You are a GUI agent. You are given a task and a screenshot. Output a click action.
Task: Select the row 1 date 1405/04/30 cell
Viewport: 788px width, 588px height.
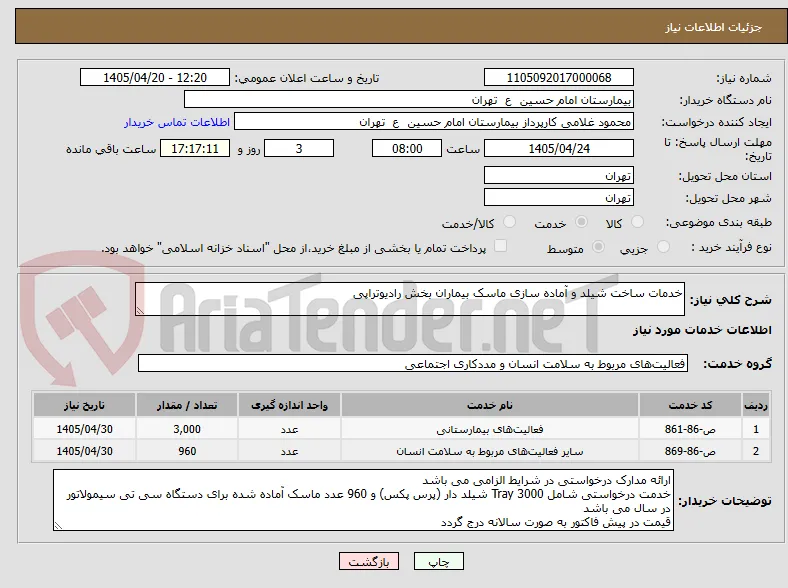(84, 429)
